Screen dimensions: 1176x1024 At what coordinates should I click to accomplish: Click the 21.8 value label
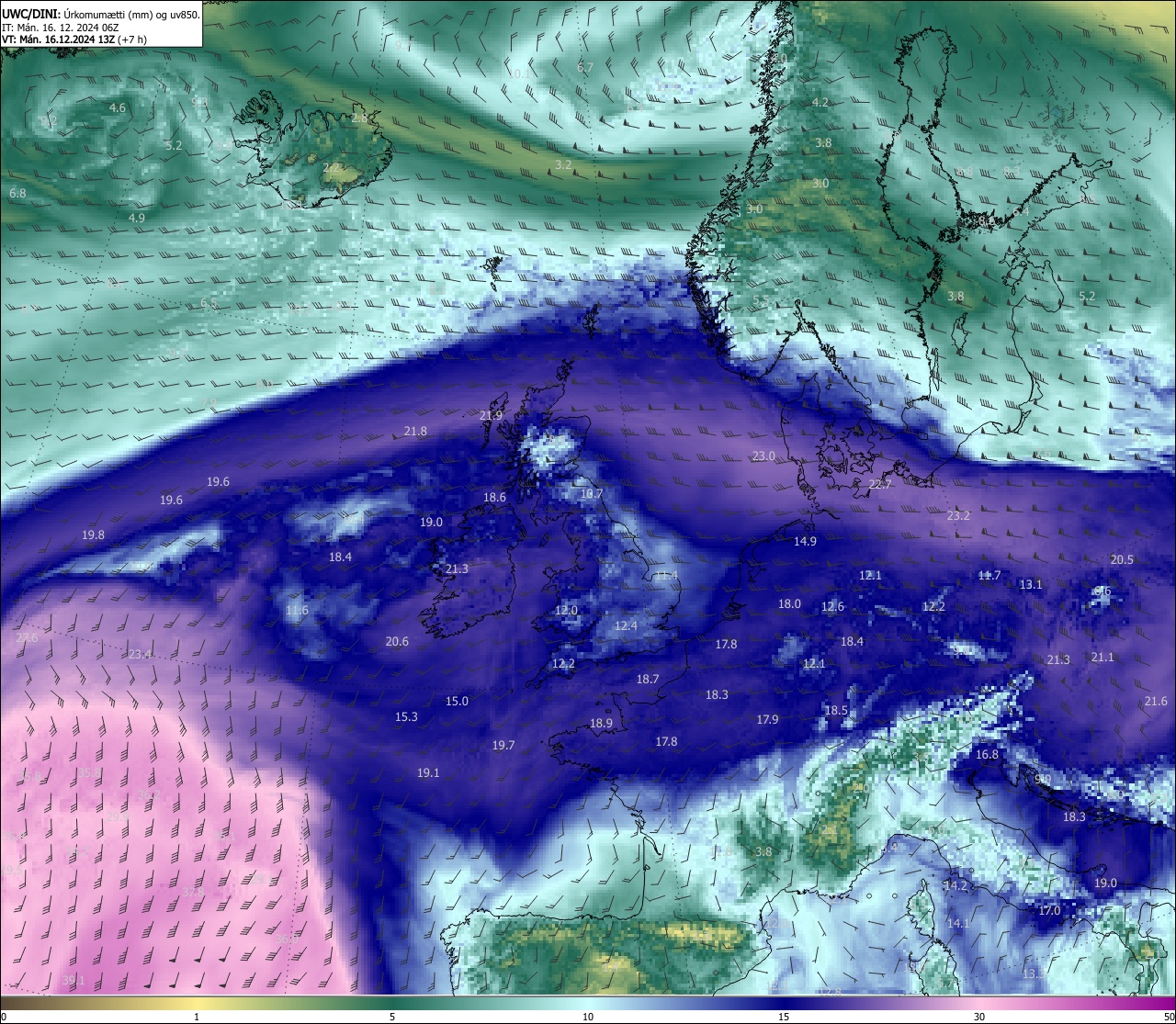tap(415, 431)
